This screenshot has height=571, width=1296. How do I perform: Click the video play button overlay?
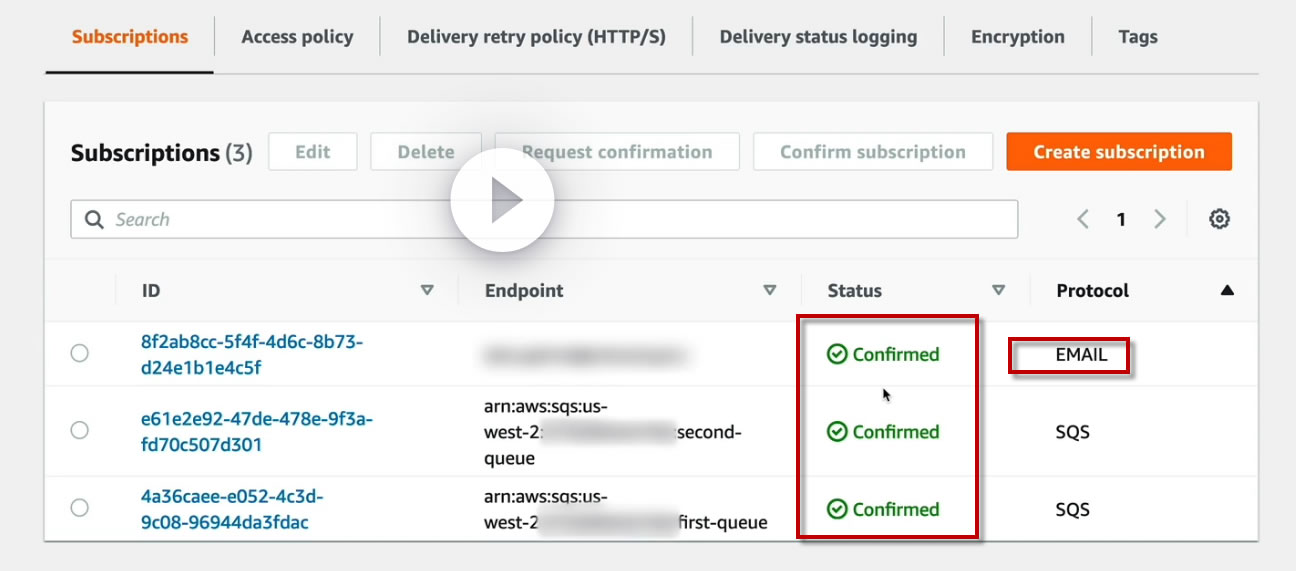pos(502,201)
